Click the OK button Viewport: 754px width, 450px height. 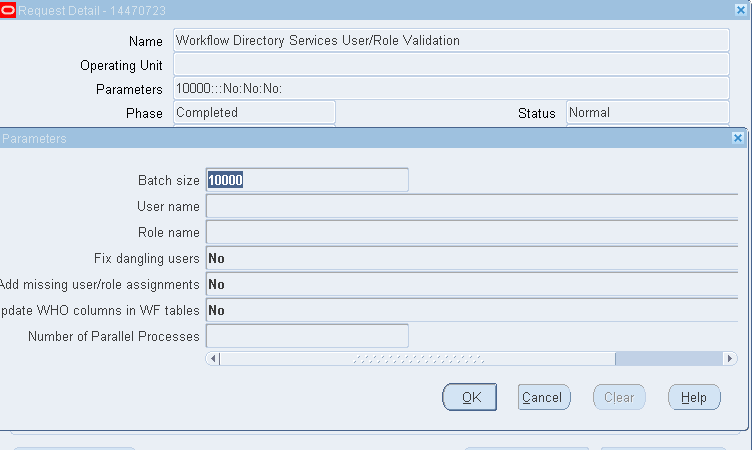click(470, 397)
